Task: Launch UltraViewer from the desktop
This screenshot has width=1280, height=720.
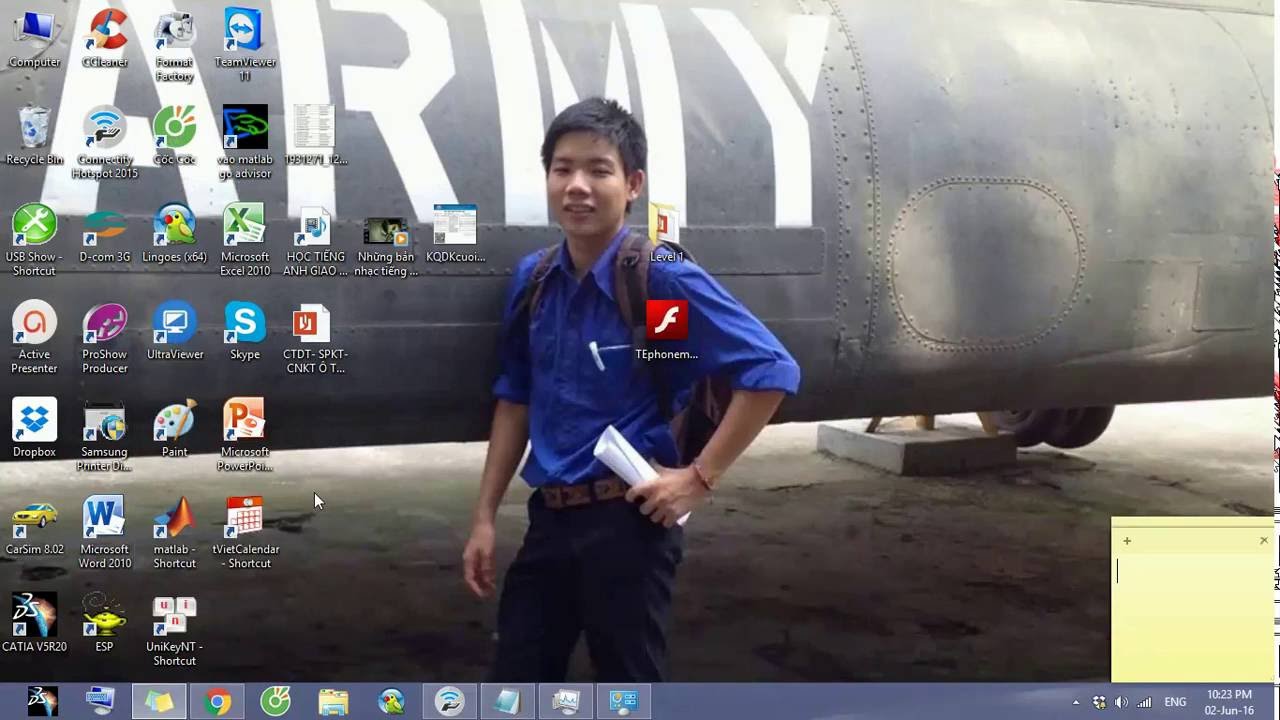Action: [174, 330]
